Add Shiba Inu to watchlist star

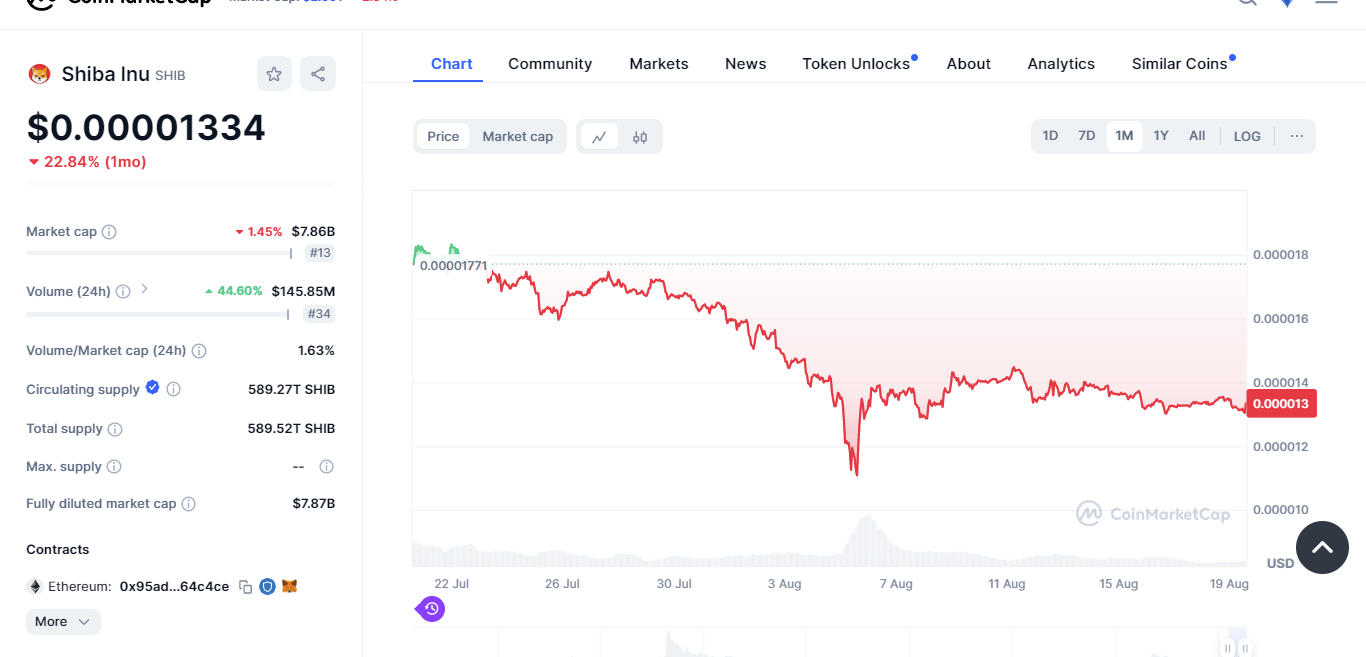click(x=274, y=74)
